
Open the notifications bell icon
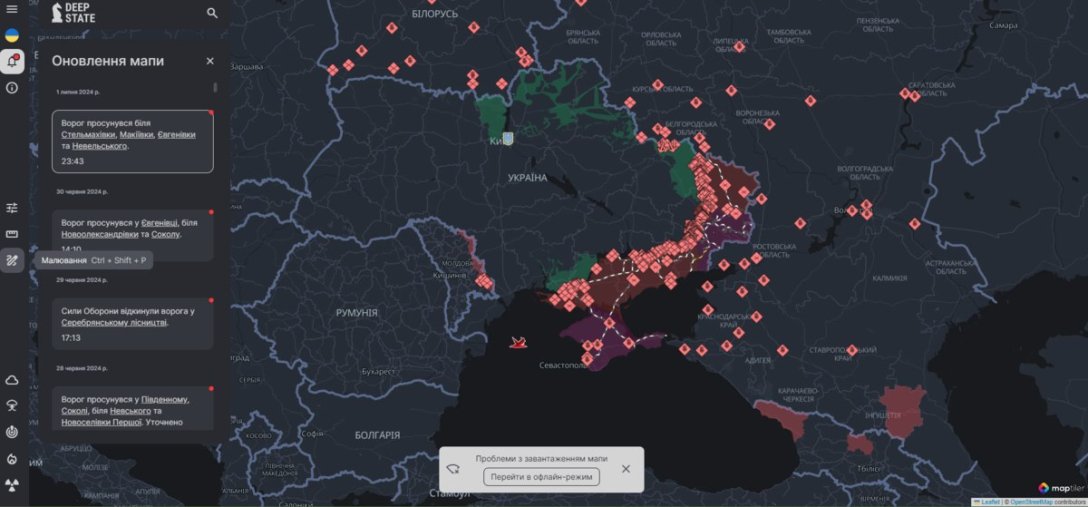(12, 61)
